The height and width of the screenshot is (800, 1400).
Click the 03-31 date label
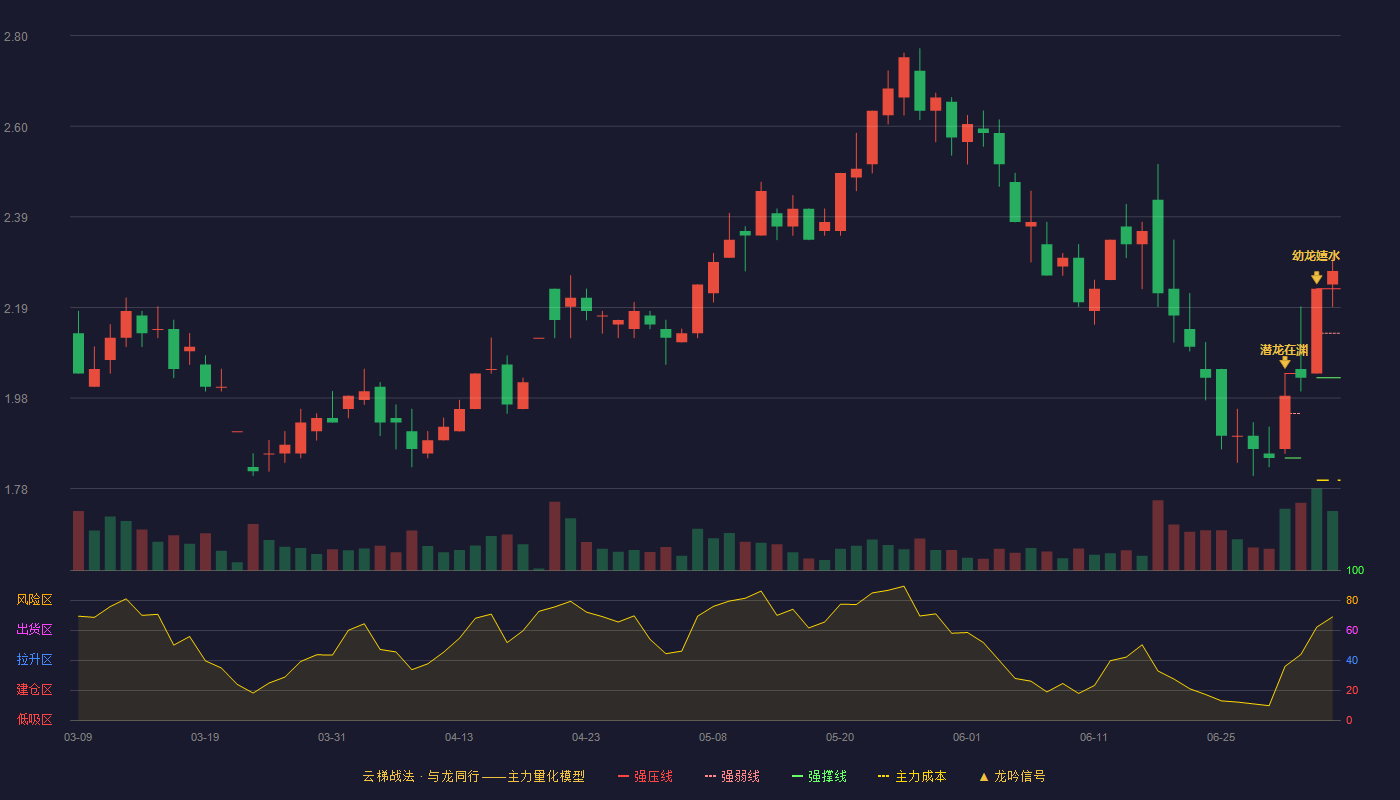[x=332, y=737]
